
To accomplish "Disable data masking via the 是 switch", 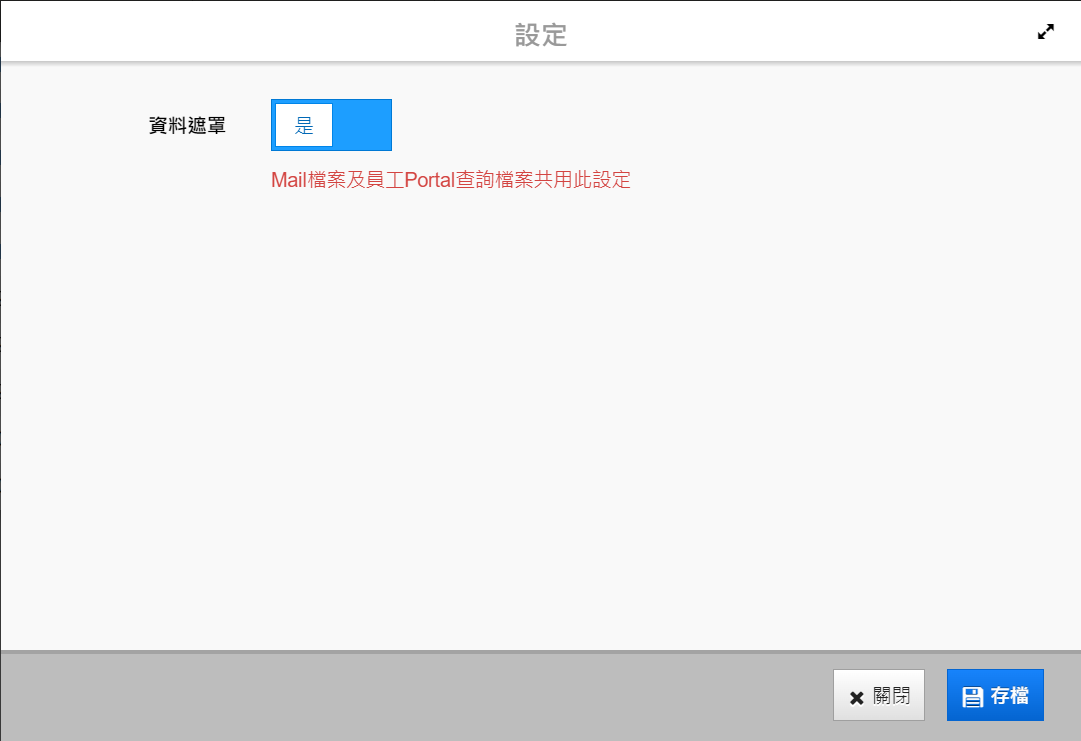I will click(x=331, y=125).
